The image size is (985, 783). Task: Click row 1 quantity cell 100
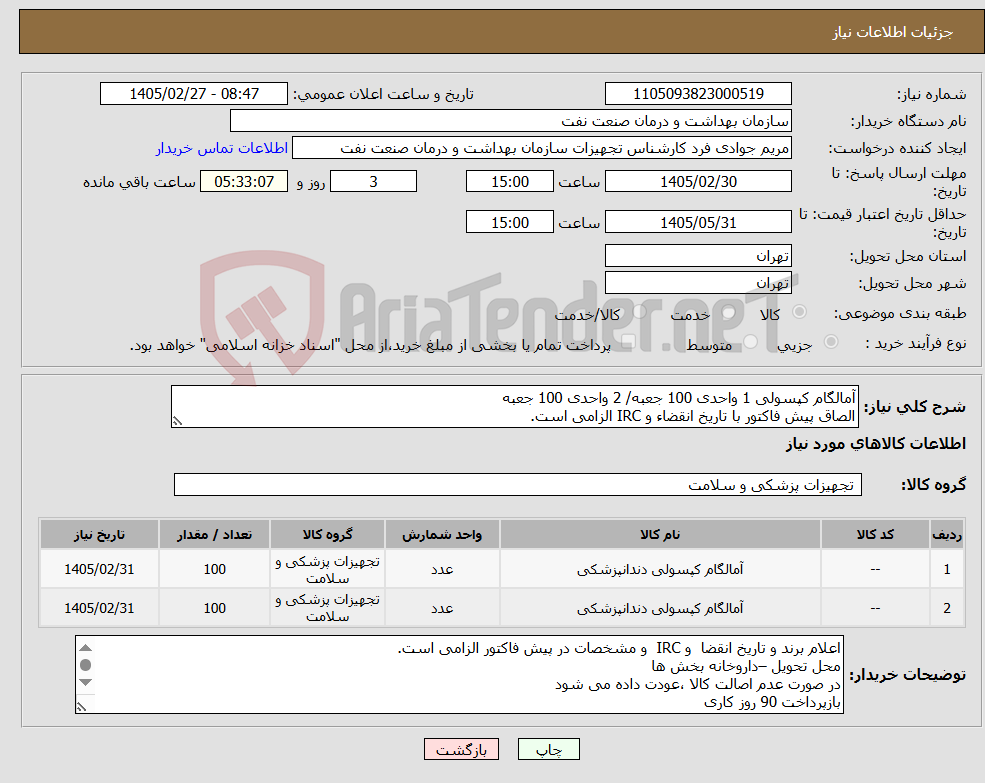[214, 569]
